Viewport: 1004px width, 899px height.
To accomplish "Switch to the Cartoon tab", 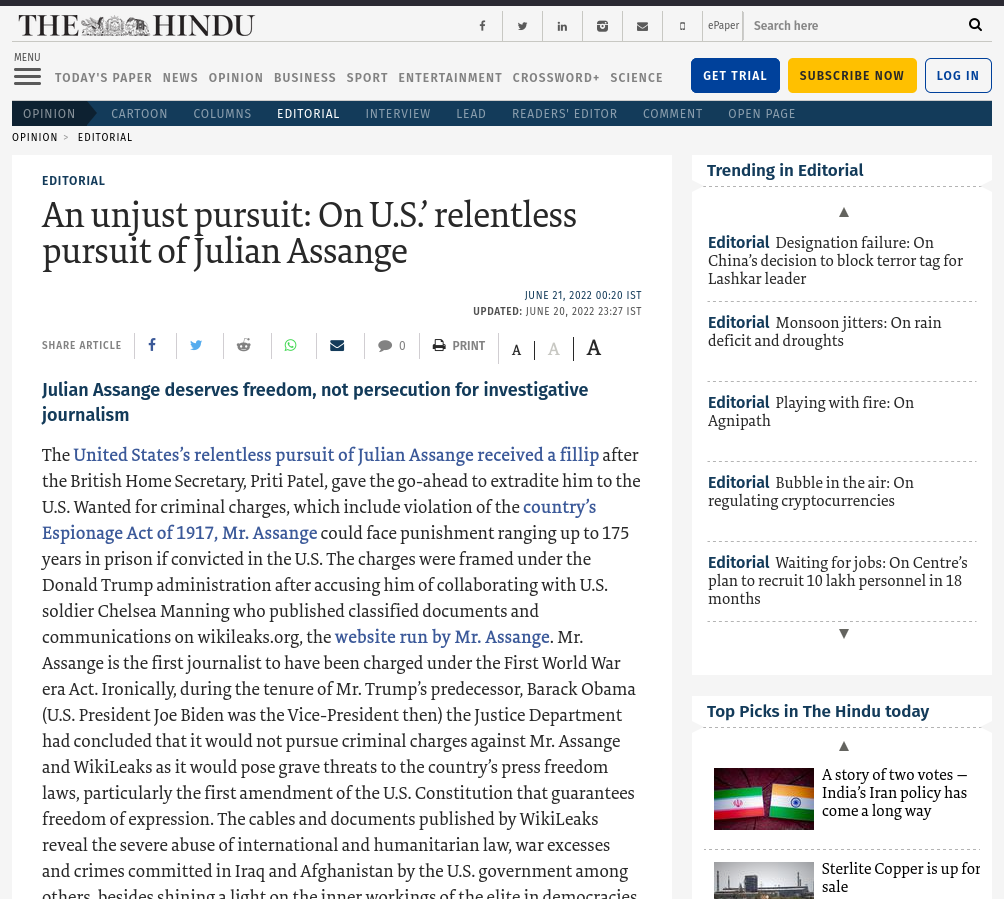I will (139, 113).
